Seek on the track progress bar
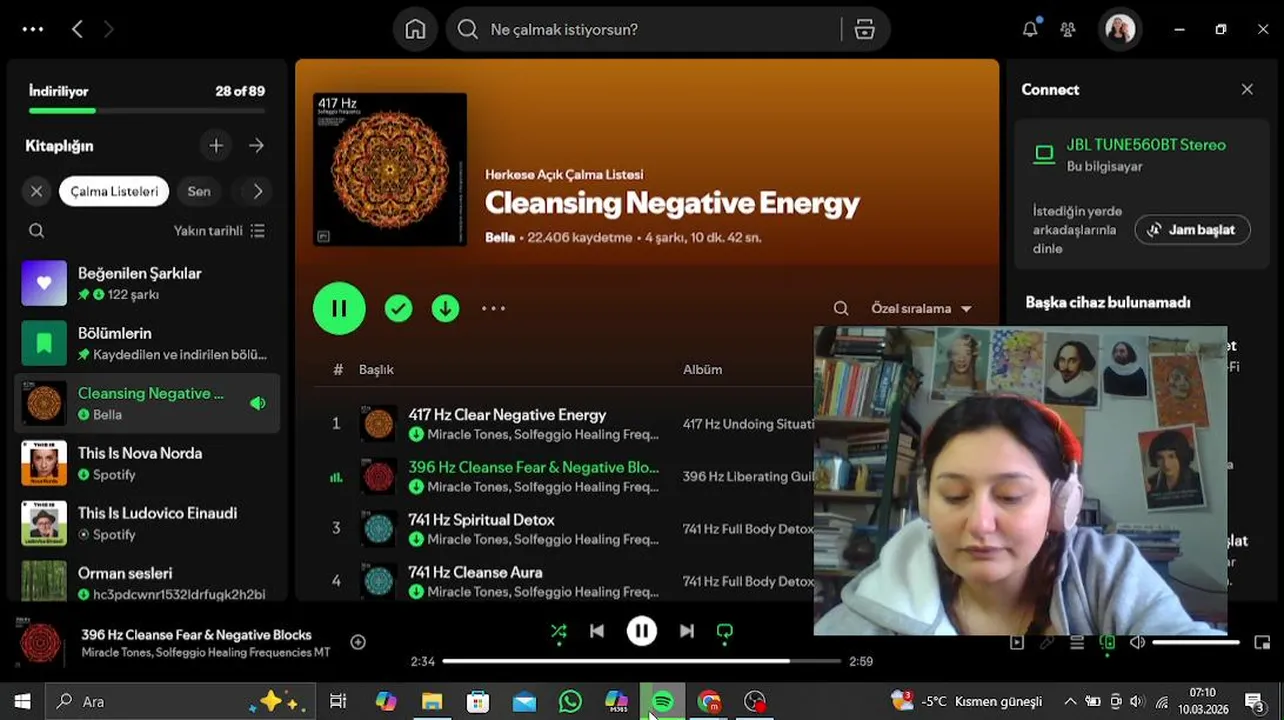 (x=642, y=661)
